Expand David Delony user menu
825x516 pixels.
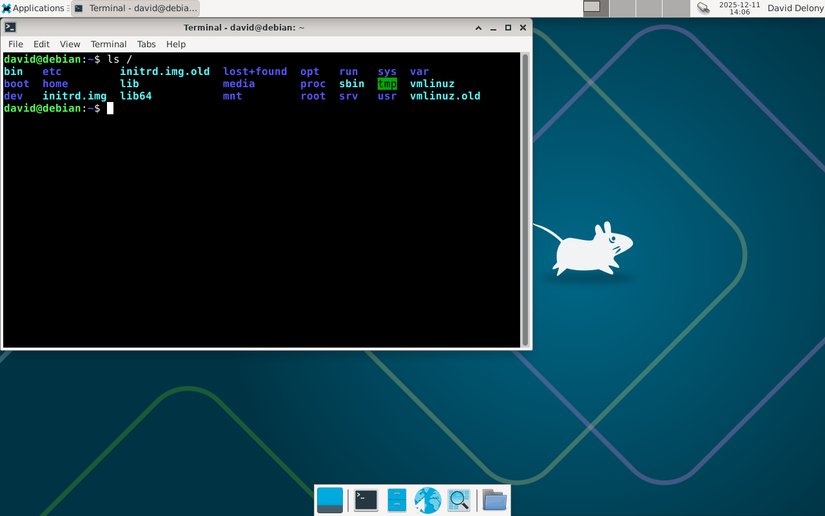[x=795, y=8]
